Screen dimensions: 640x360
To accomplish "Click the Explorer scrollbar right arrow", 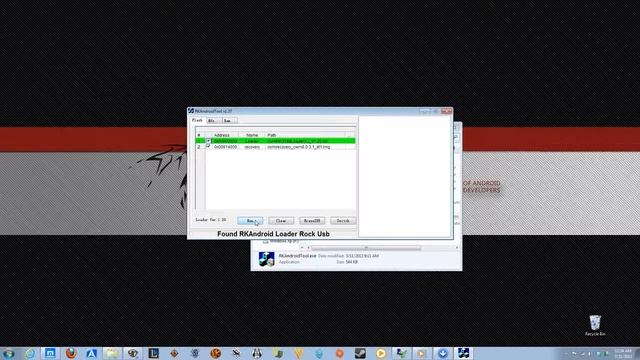I will point(457,248).
